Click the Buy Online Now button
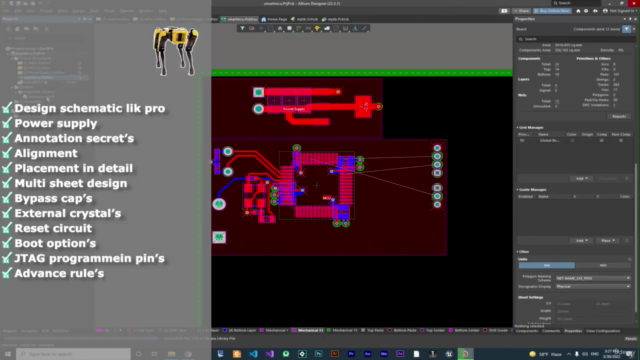The width and height of the screenshot is (640, 360). pos(552,11)
